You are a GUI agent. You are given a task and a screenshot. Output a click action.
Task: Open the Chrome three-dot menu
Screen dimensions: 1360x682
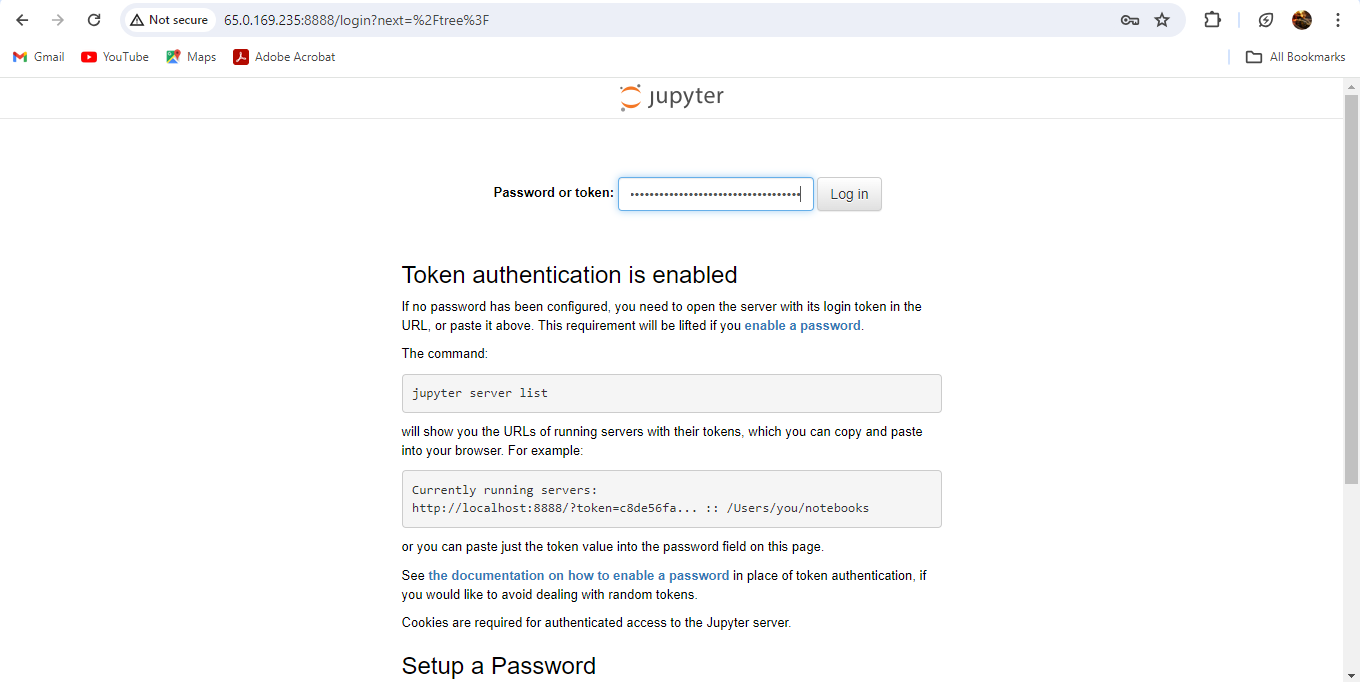tap(1338, 19)
